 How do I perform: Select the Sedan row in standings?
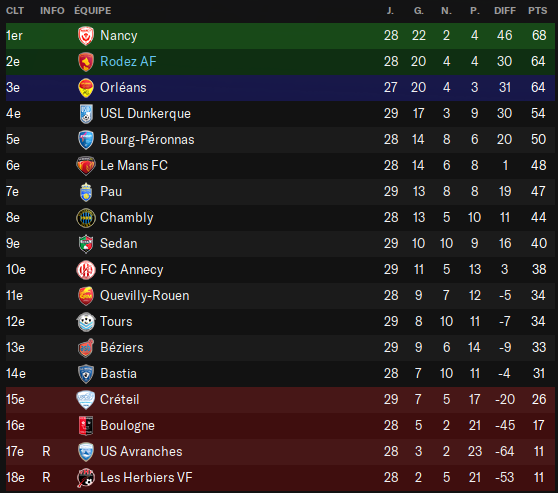pyautogui.click(x=280, y=244)
